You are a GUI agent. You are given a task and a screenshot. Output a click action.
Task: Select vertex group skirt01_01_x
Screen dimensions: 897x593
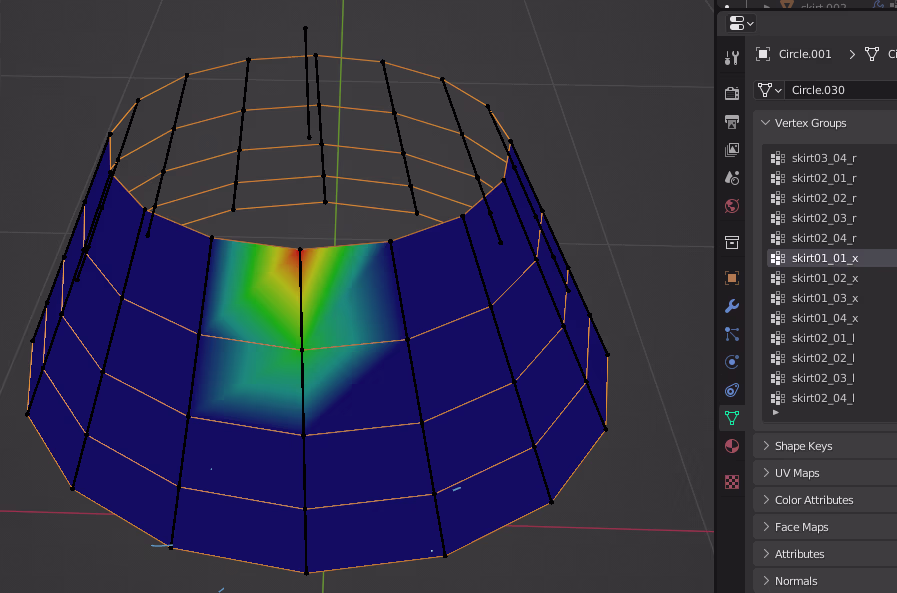(x=832, y=258)
